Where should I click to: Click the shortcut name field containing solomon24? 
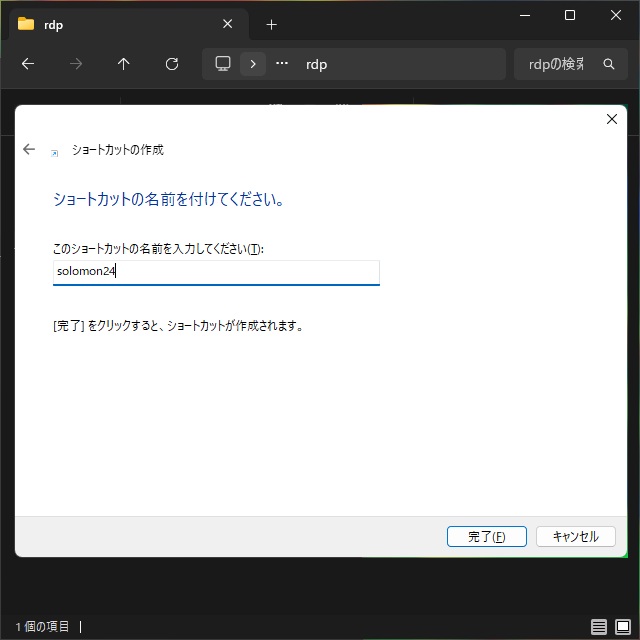point(216,272)
